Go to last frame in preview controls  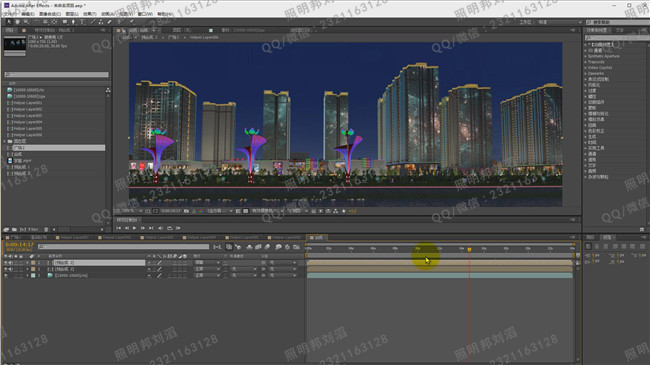point(151,228)
